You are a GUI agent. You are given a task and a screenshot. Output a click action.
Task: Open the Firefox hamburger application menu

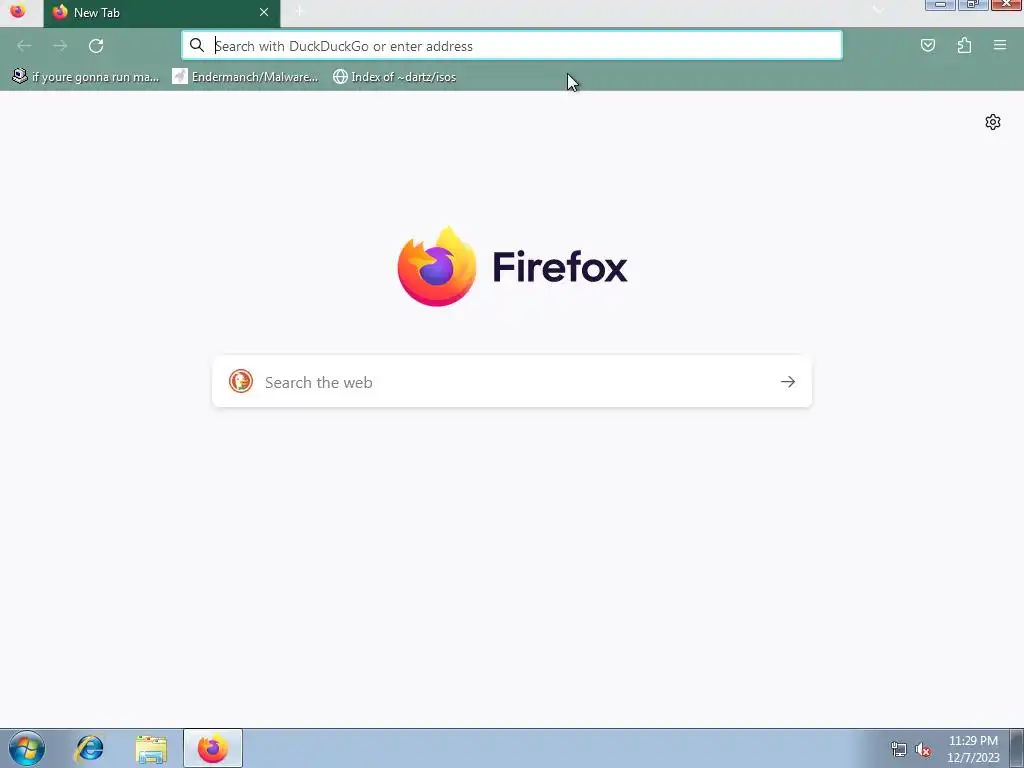click(x=1000, y=45)
